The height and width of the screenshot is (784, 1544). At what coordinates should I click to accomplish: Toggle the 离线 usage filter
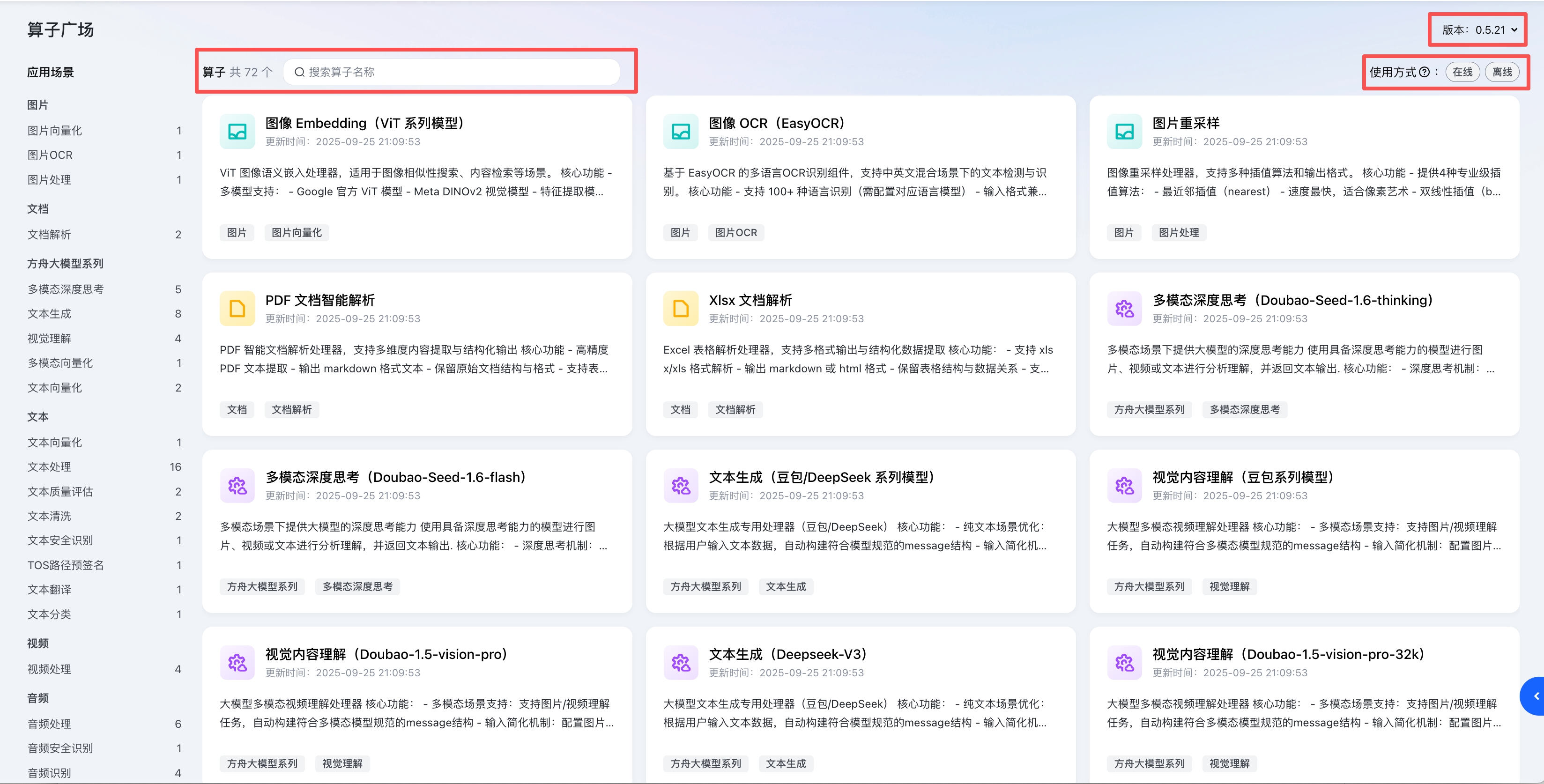pyautogui.click(x=1501, y=73)
